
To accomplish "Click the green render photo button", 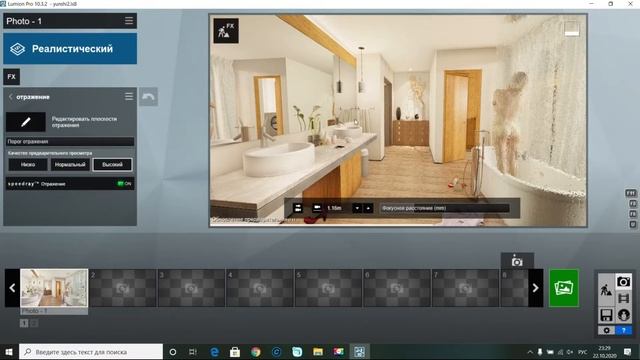I will [564, 288].
